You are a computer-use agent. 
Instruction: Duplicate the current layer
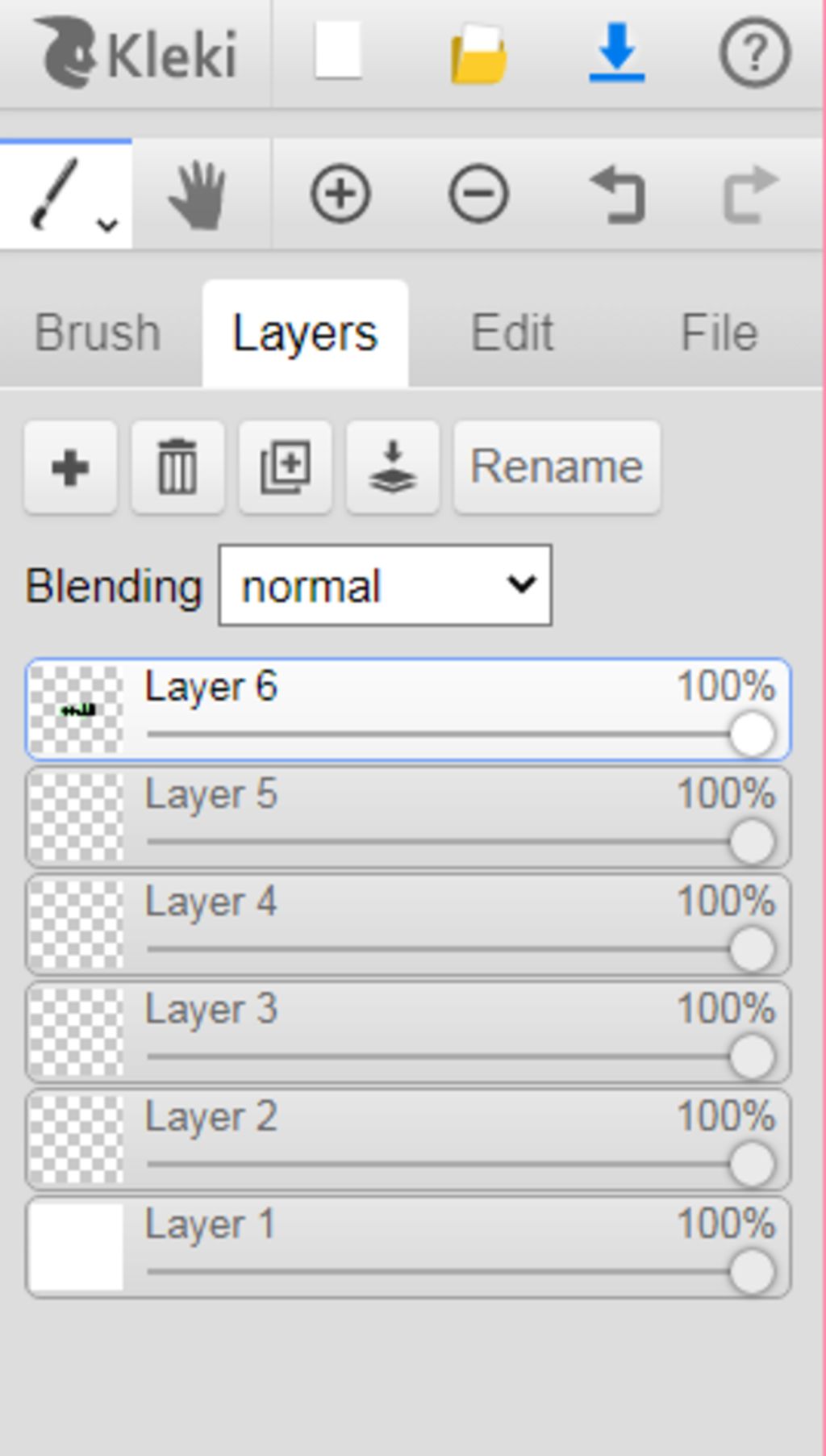coord(285,467)
